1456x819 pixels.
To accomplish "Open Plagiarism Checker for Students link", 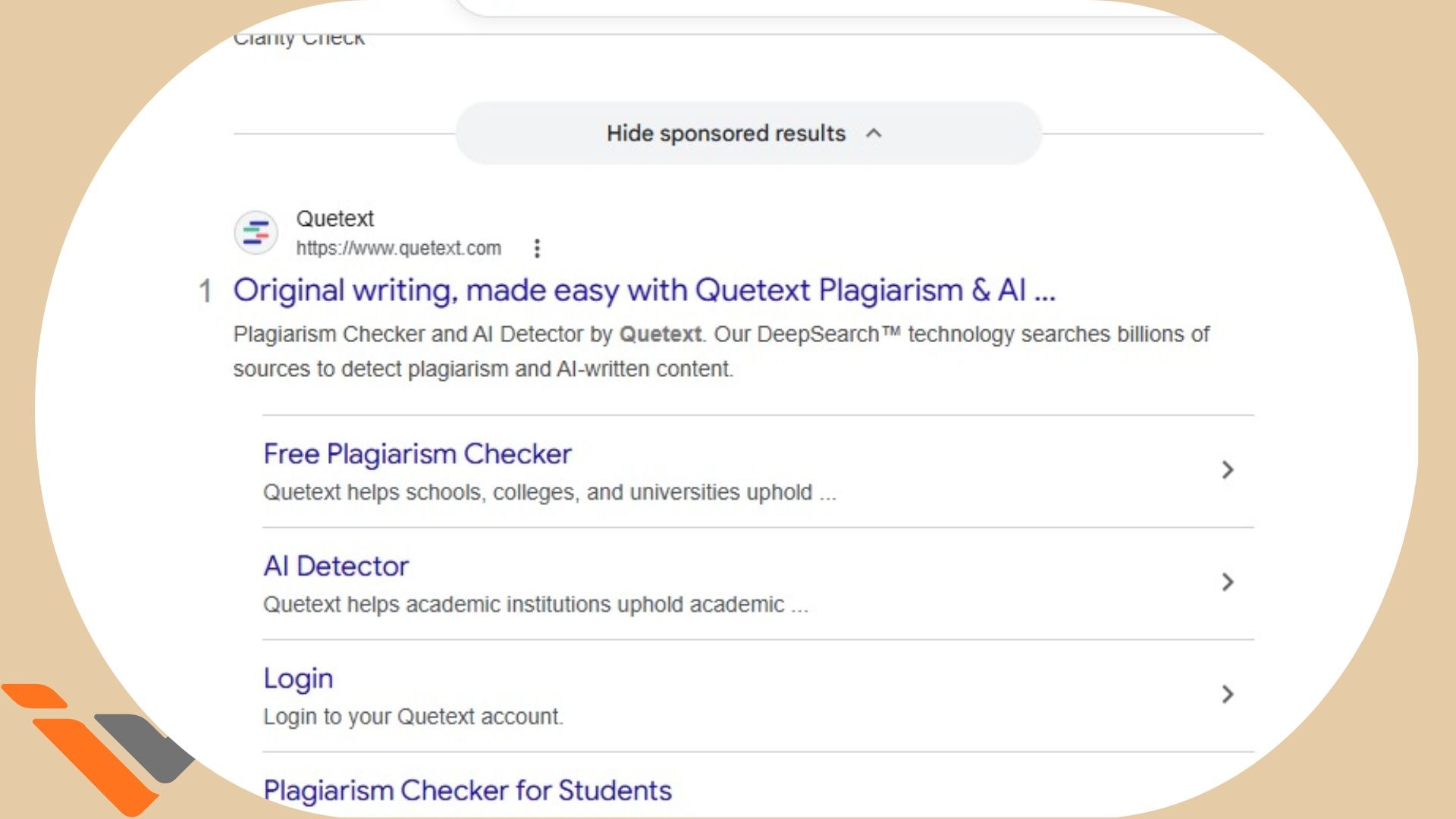I will click(x=467, y=790).
